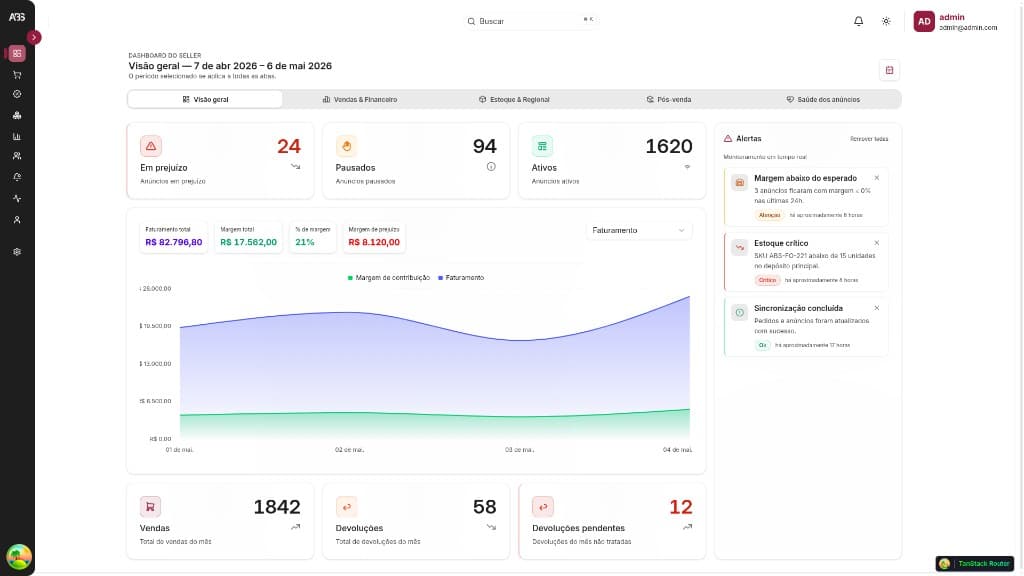
Task: Open the dashboard icon in sidebar
Action: point(17,54)
